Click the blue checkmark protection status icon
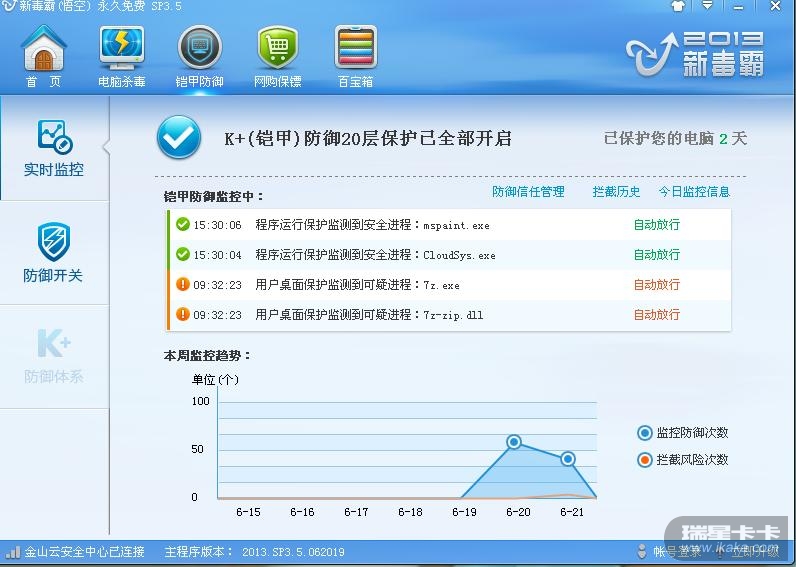Screen dimensions: 796x567 pyautogui.click(x=179, y=137)
